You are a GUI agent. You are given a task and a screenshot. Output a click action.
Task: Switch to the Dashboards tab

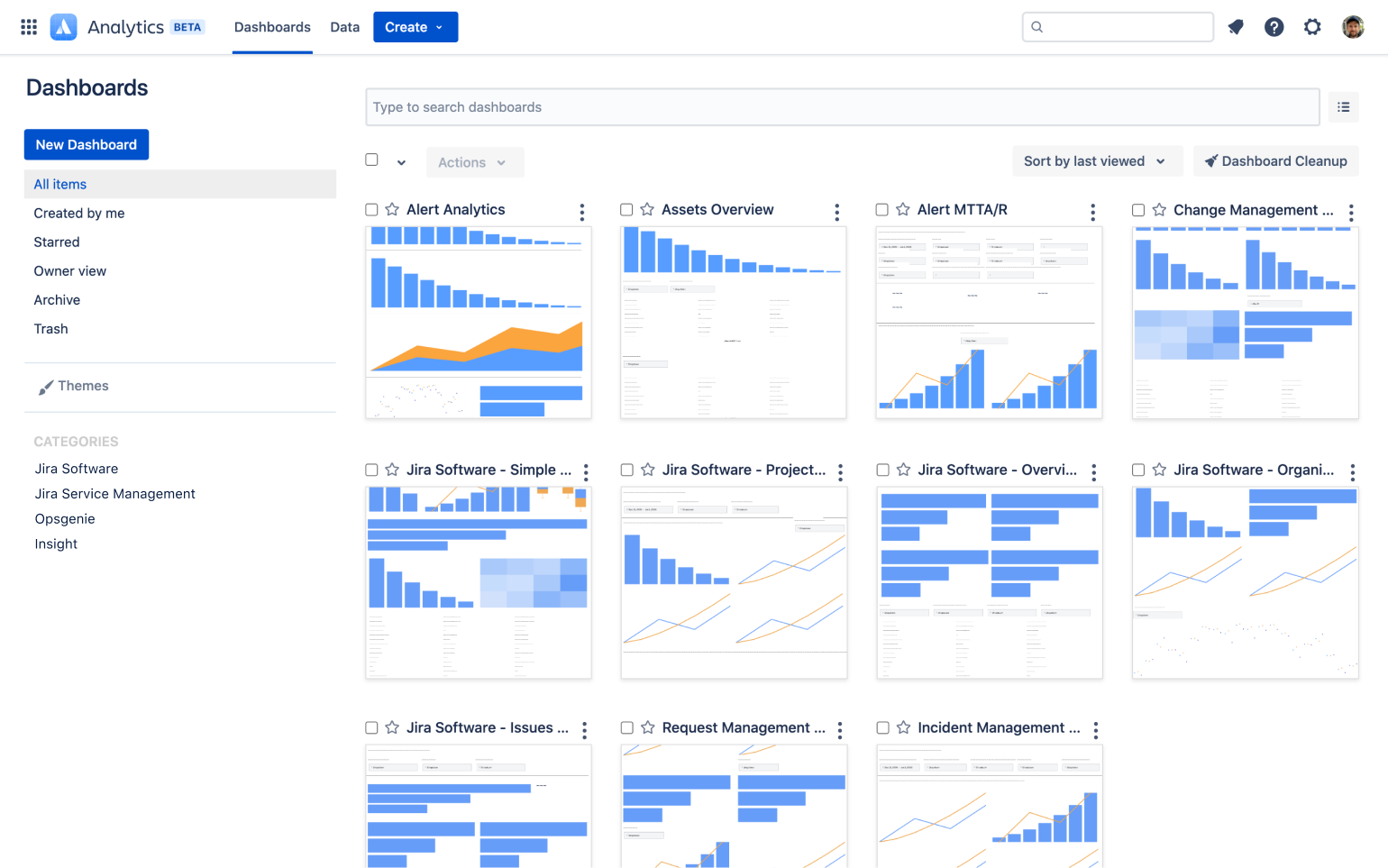[x=272, y=27]
